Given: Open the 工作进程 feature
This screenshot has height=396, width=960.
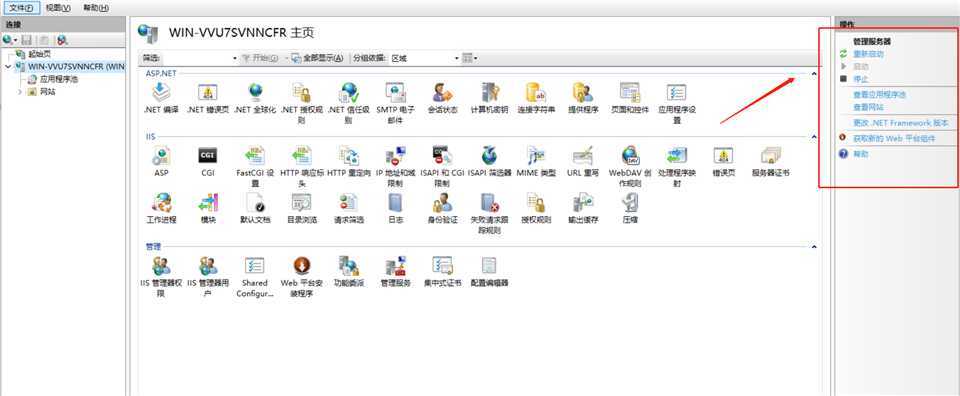Looking at the screenshot, I should [x=161, y=208].
